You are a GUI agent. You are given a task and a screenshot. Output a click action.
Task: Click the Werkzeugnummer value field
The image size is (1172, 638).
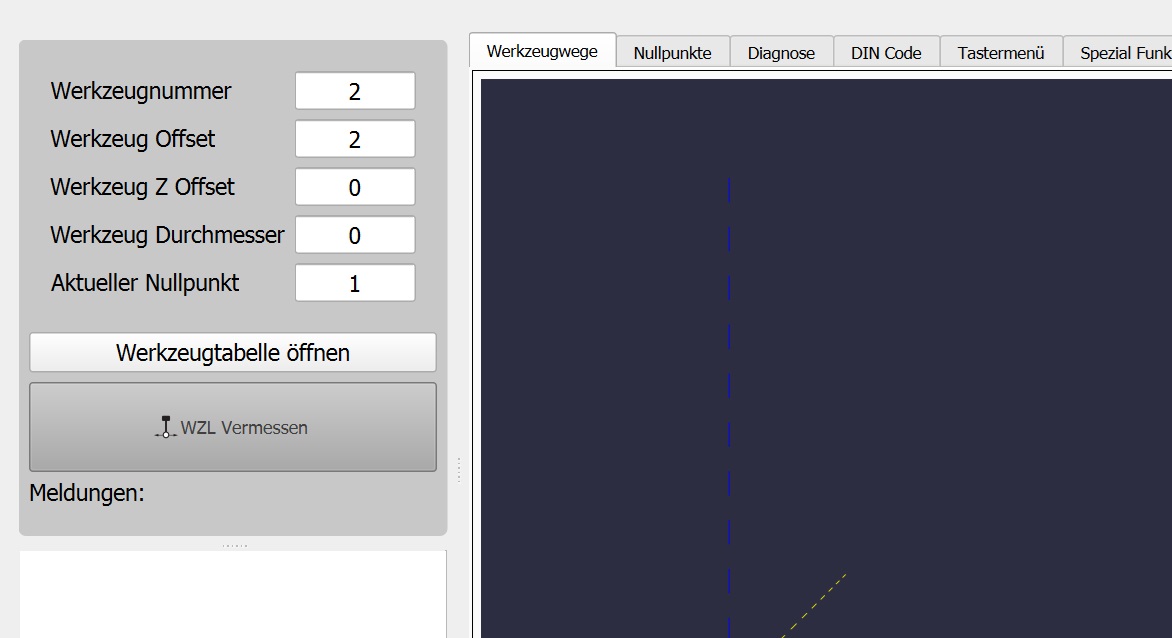pyautogui.click(x=355, y=91)
